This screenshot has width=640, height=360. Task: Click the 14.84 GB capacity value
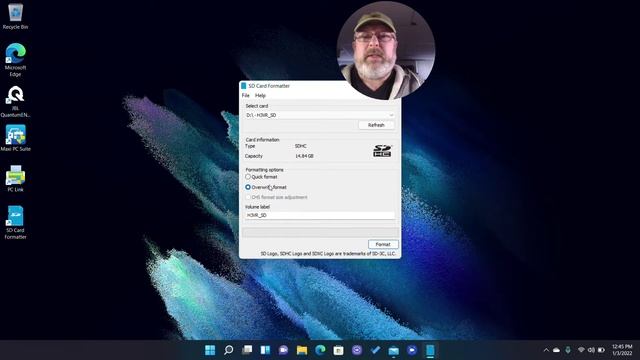(x=304, y=156)
